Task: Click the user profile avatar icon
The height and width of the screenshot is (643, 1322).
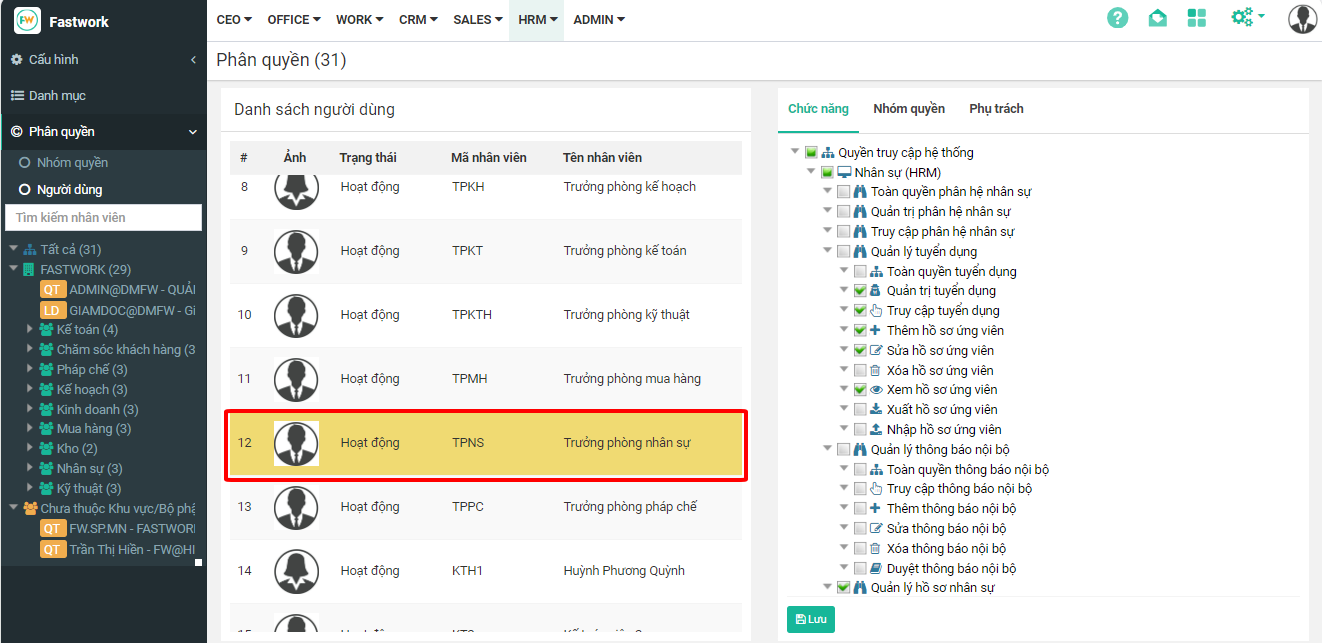Action: click(x=1302, y=19)
